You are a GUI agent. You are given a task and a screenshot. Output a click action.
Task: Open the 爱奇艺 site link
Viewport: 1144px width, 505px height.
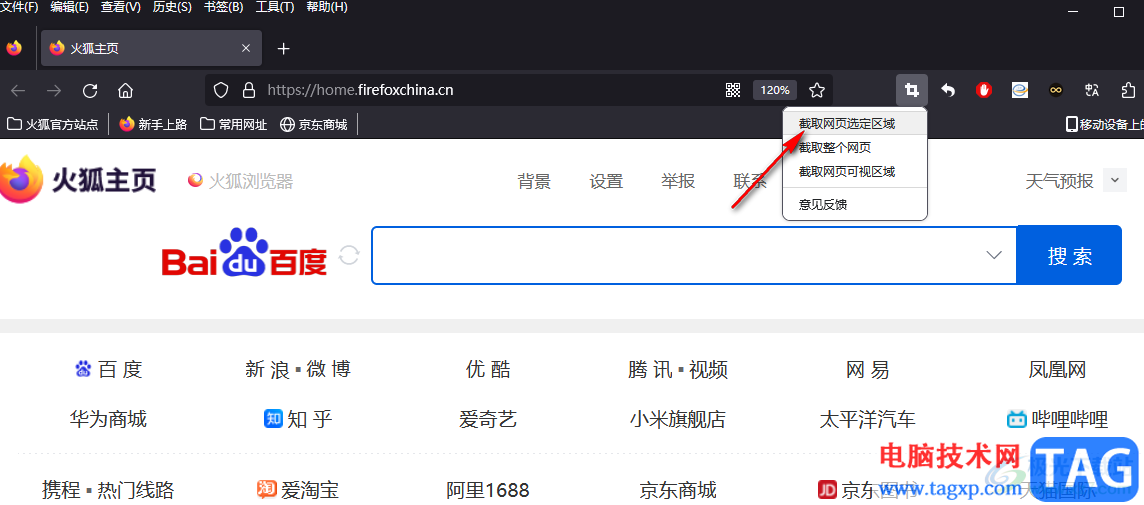click(x=488, y=419)
